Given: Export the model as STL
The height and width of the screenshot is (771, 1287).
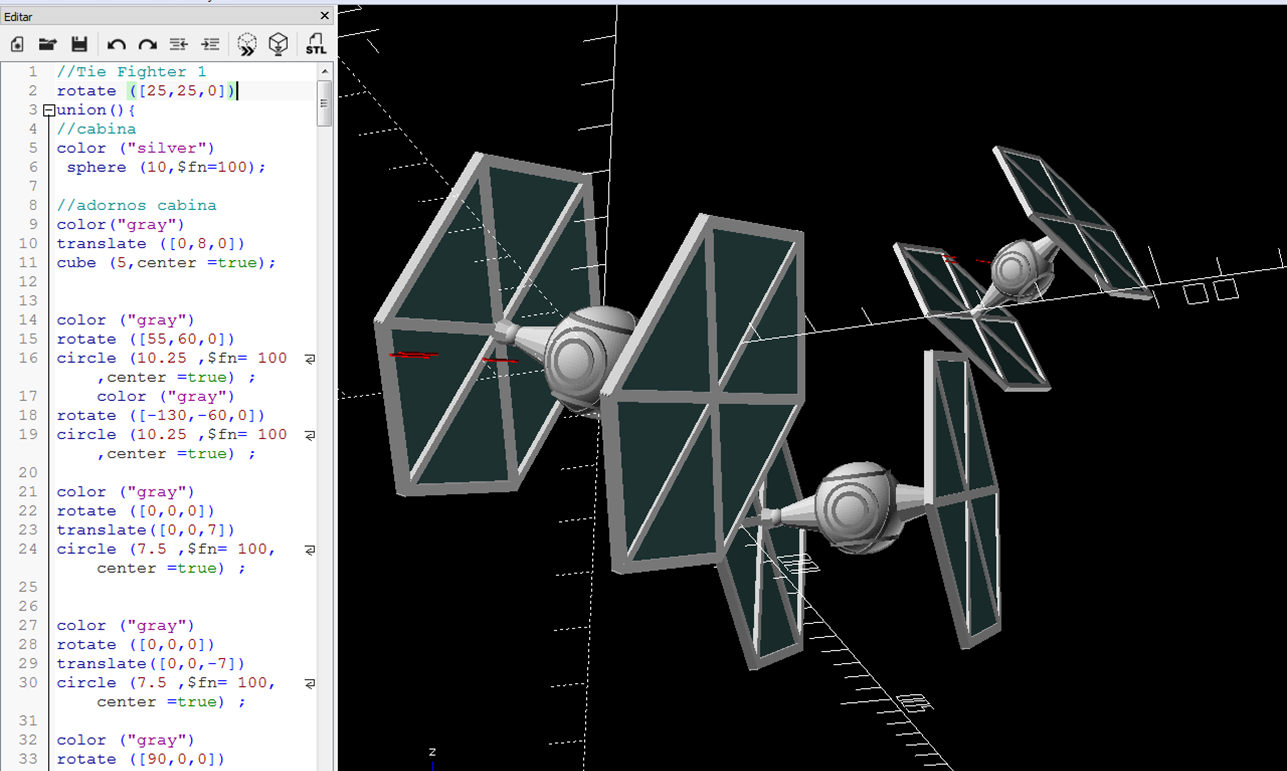Looking at the screenshot, I should tap(315, 44).
